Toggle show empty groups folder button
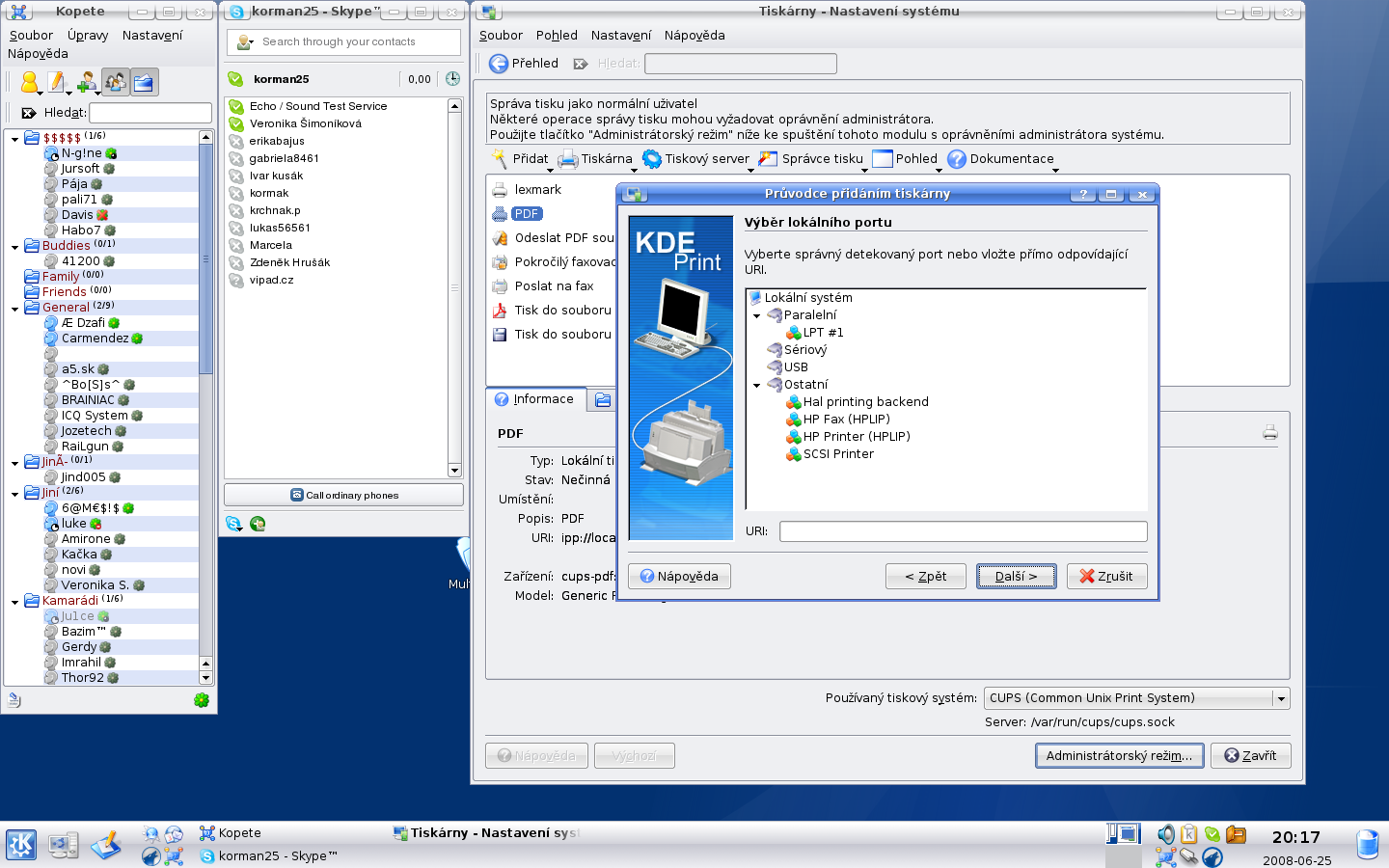1389x868 pixels. (144, 83)
